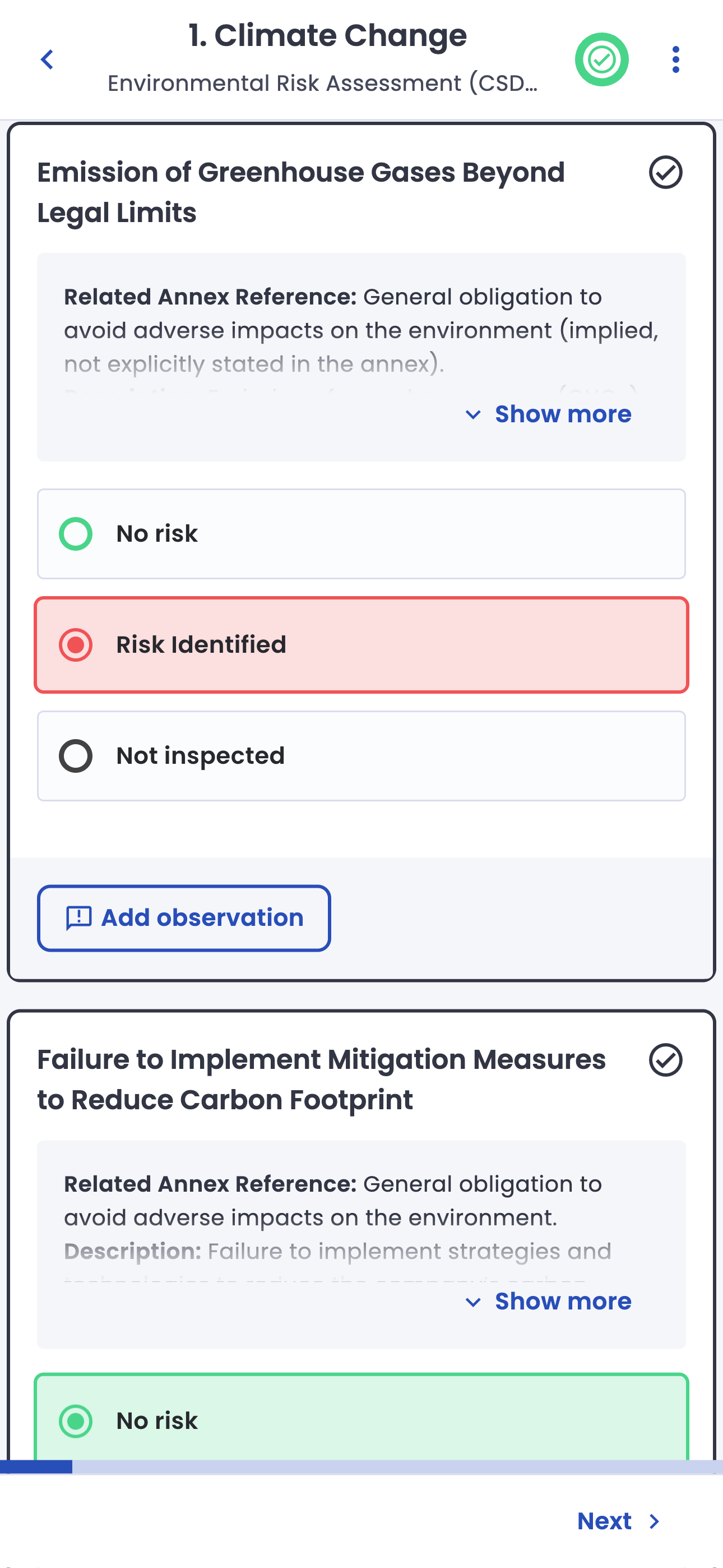Go to the Next section

(x=604, y=1521)
